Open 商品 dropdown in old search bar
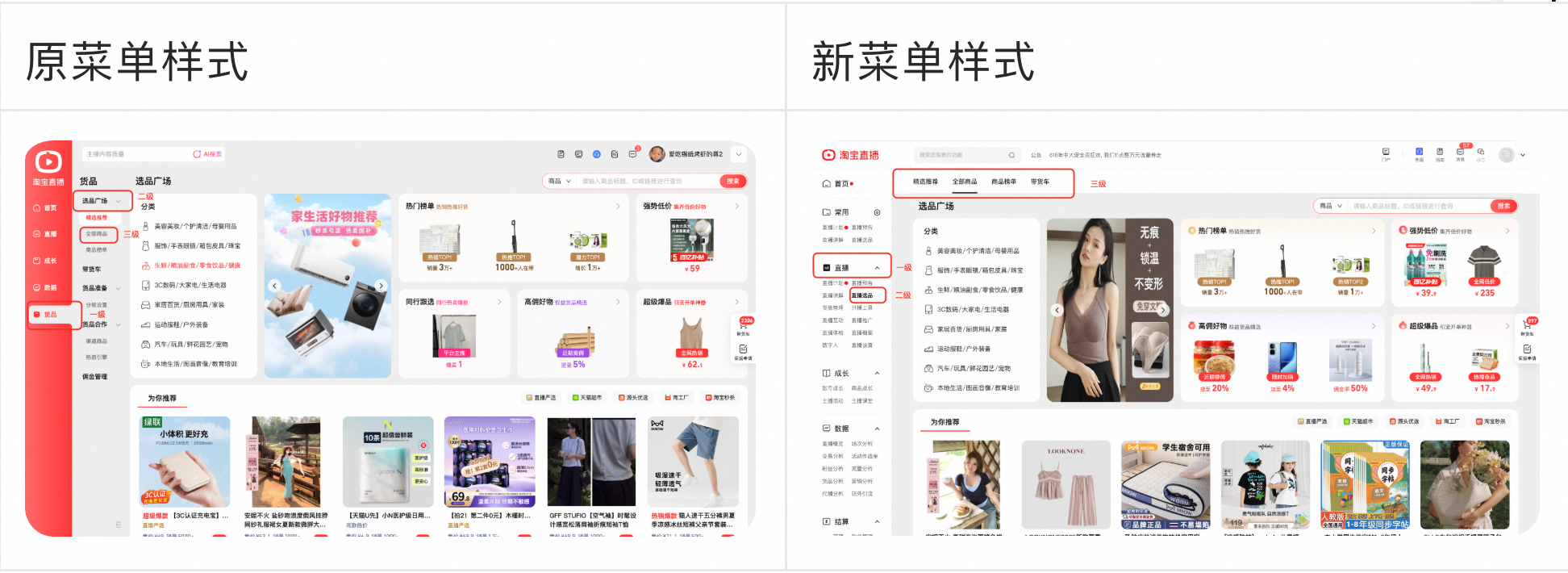 560,182
